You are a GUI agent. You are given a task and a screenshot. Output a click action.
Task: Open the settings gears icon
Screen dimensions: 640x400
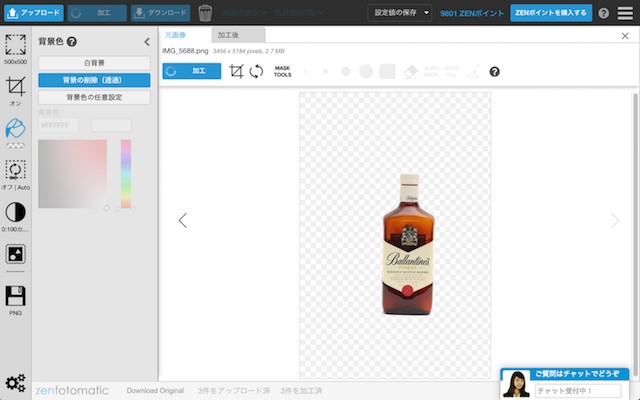(x=16, y=383)
